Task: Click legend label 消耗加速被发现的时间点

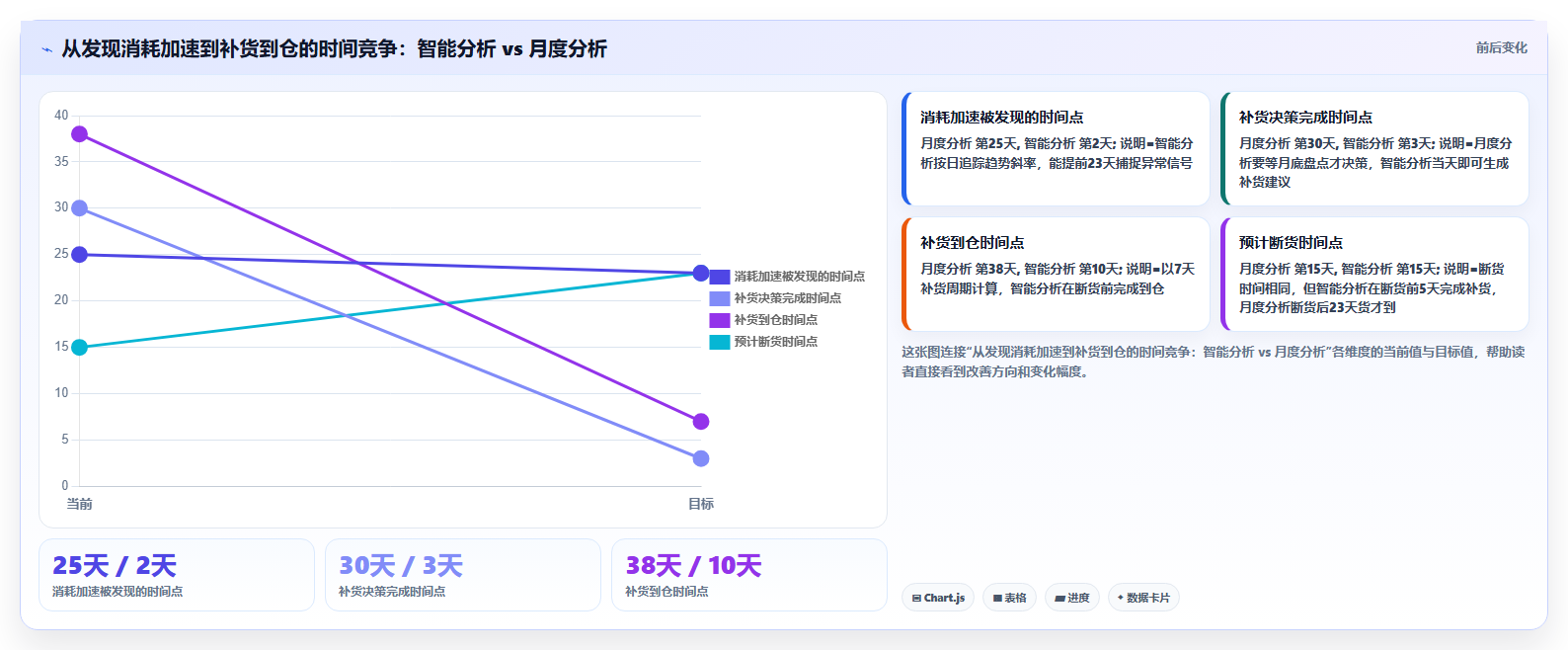Action: tap(800, 277)
